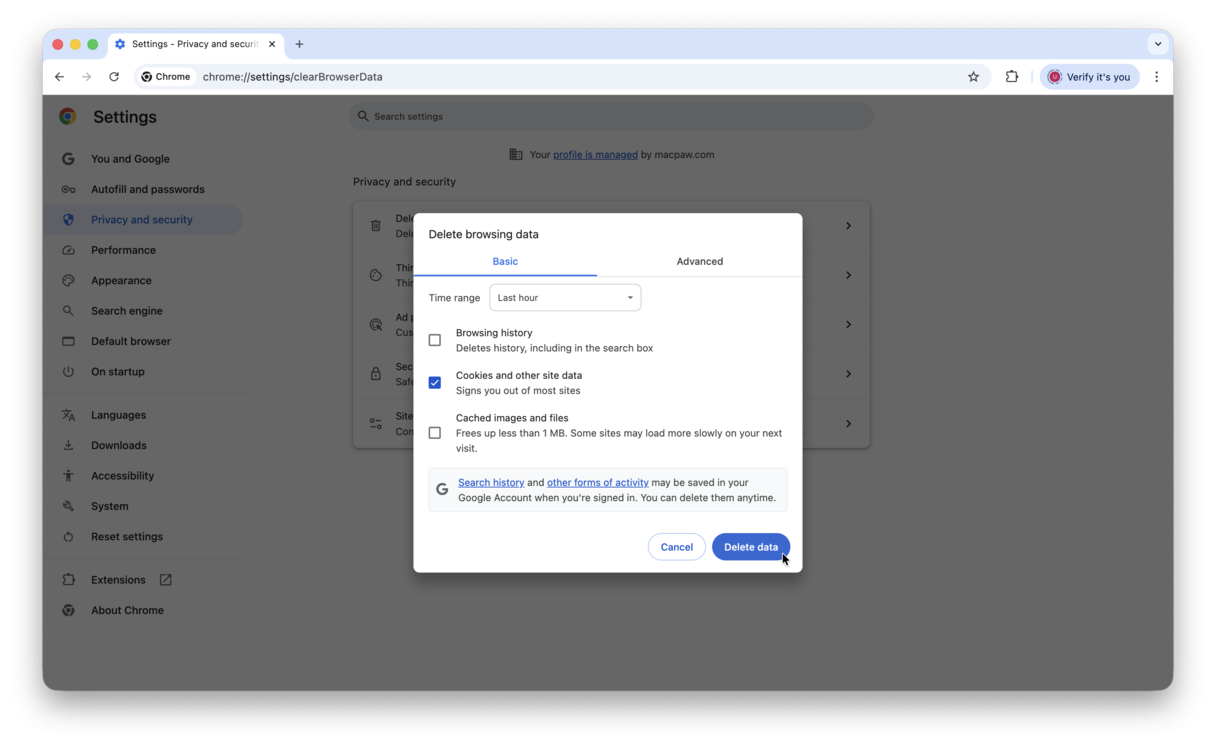Open Search engine via the magnifier icon
This screenshot has width=1216, height=747.
(x=68, y=310)
